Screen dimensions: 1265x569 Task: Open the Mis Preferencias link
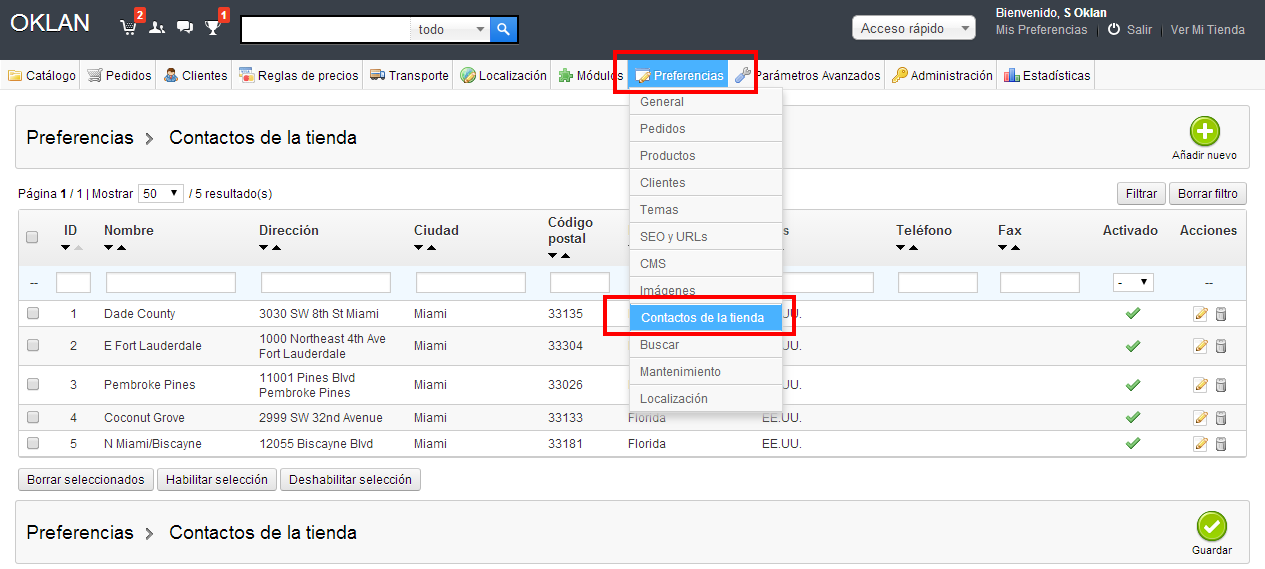tap(1041, 30)
